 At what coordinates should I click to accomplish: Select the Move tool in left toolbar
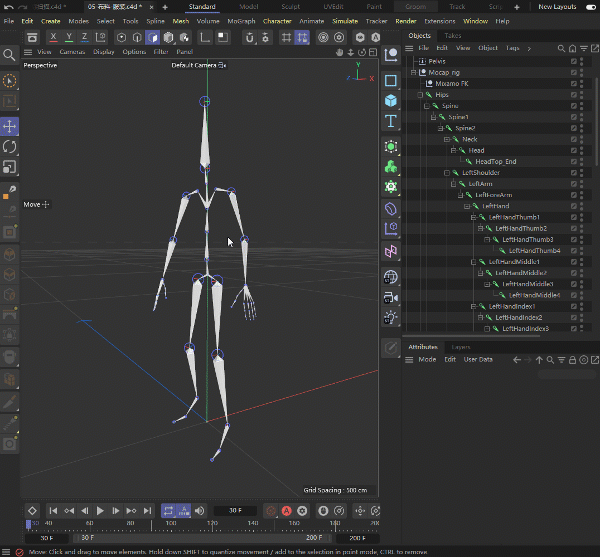point(10,126)
